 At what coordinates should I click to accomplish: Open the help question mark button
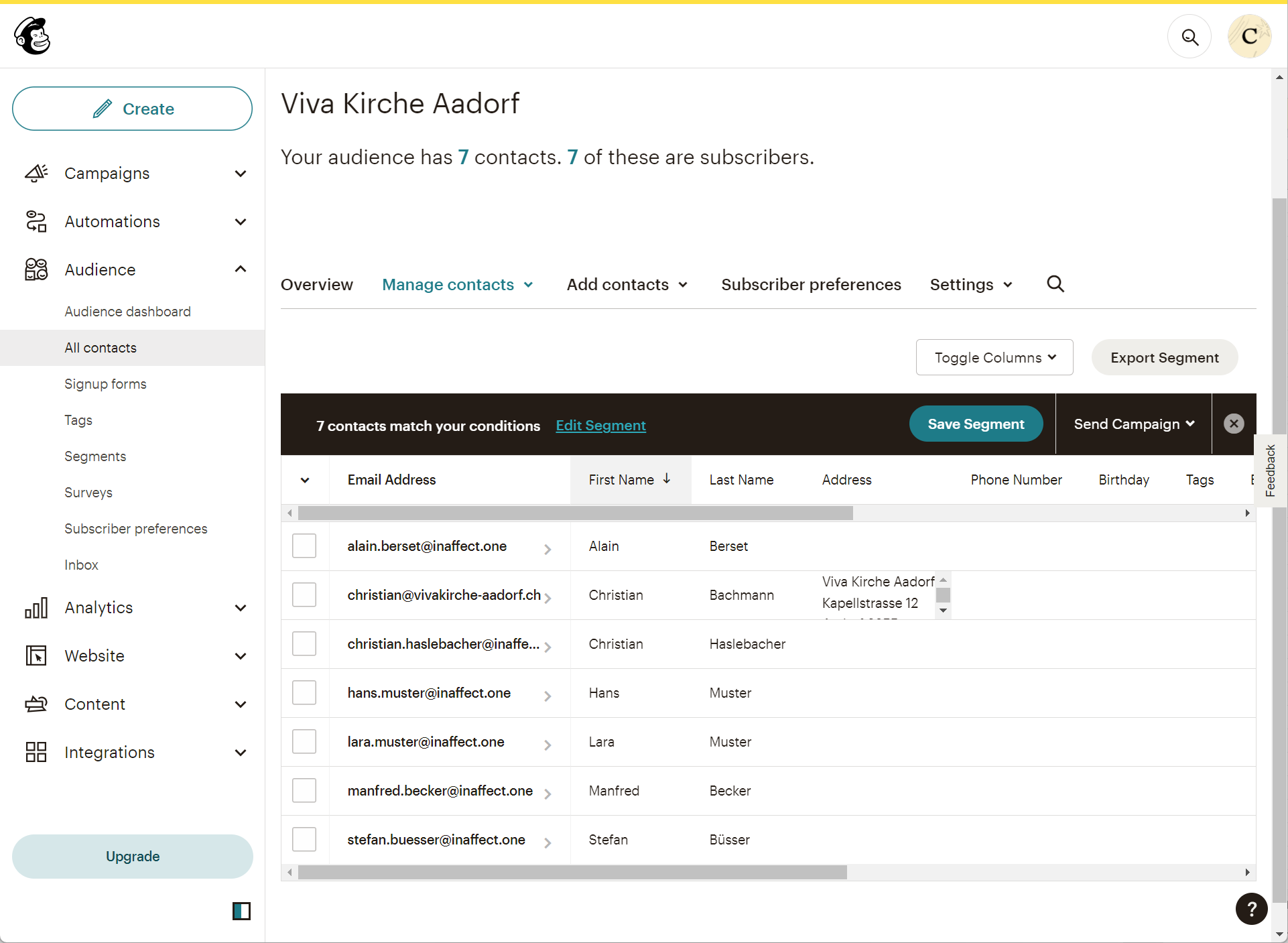pyautogui.click(x=1251, y=909)
